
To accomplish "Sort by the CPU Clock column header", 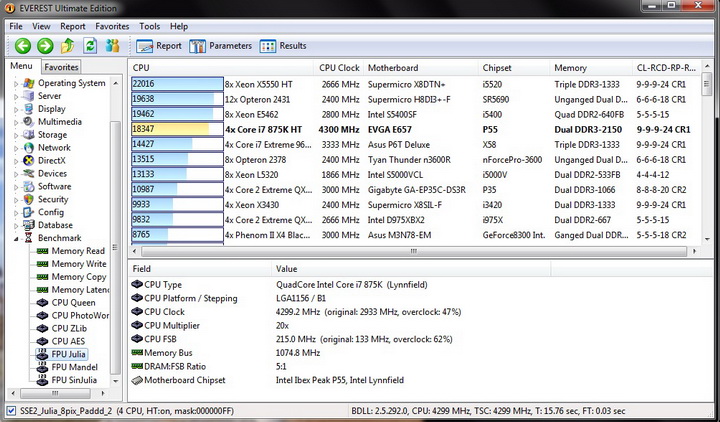I will point(339,68).
